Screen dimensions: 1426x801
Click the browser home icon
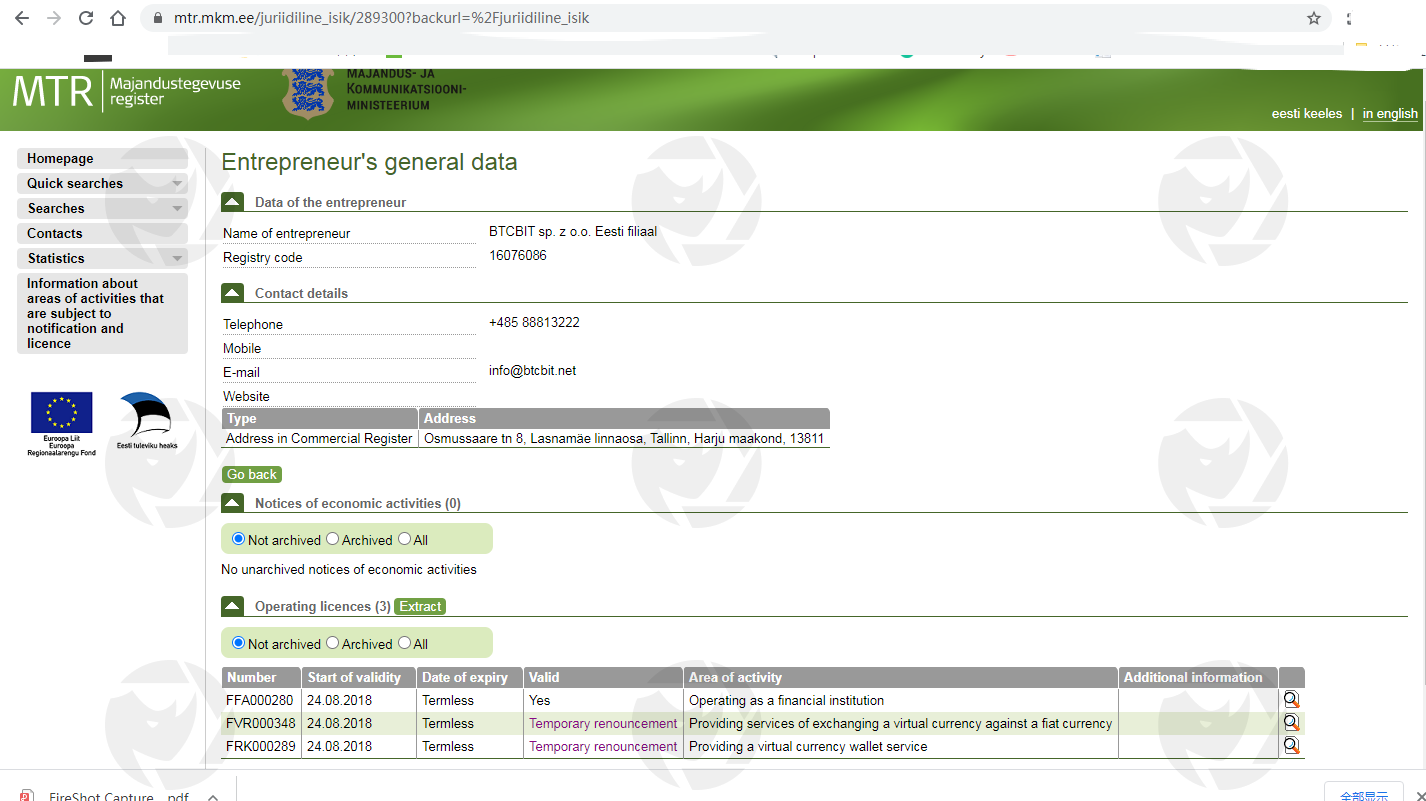118,18
